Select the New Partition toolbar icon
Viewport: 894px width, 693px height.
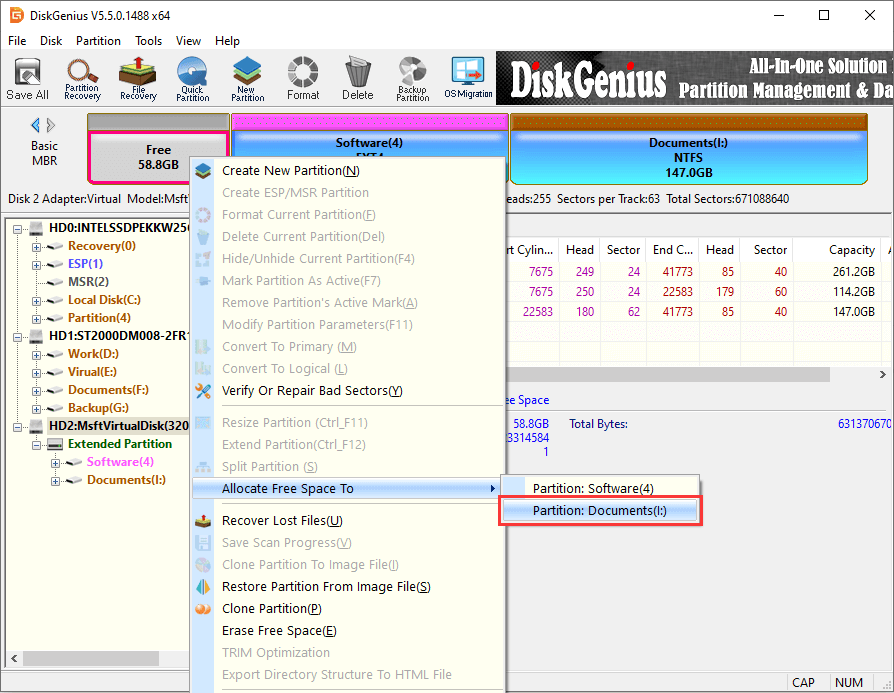247,79
